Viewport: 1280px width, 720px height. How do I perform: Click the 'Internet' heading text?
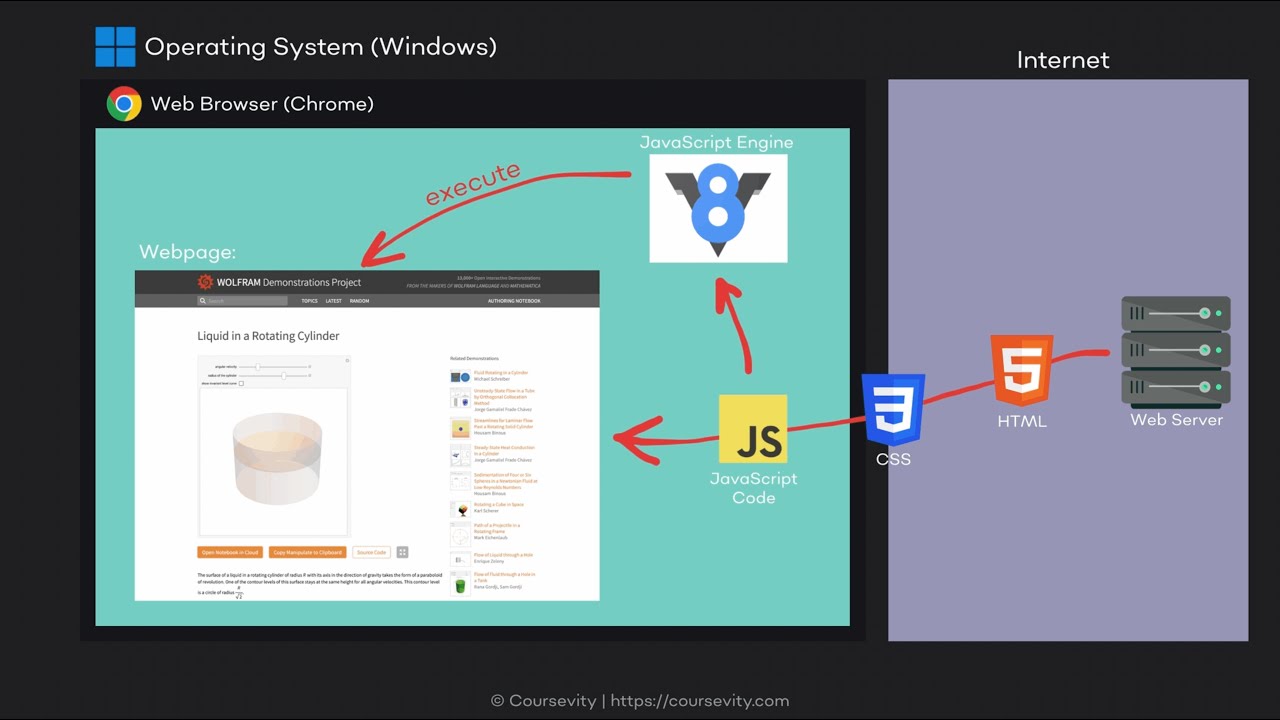point(1063,60)
